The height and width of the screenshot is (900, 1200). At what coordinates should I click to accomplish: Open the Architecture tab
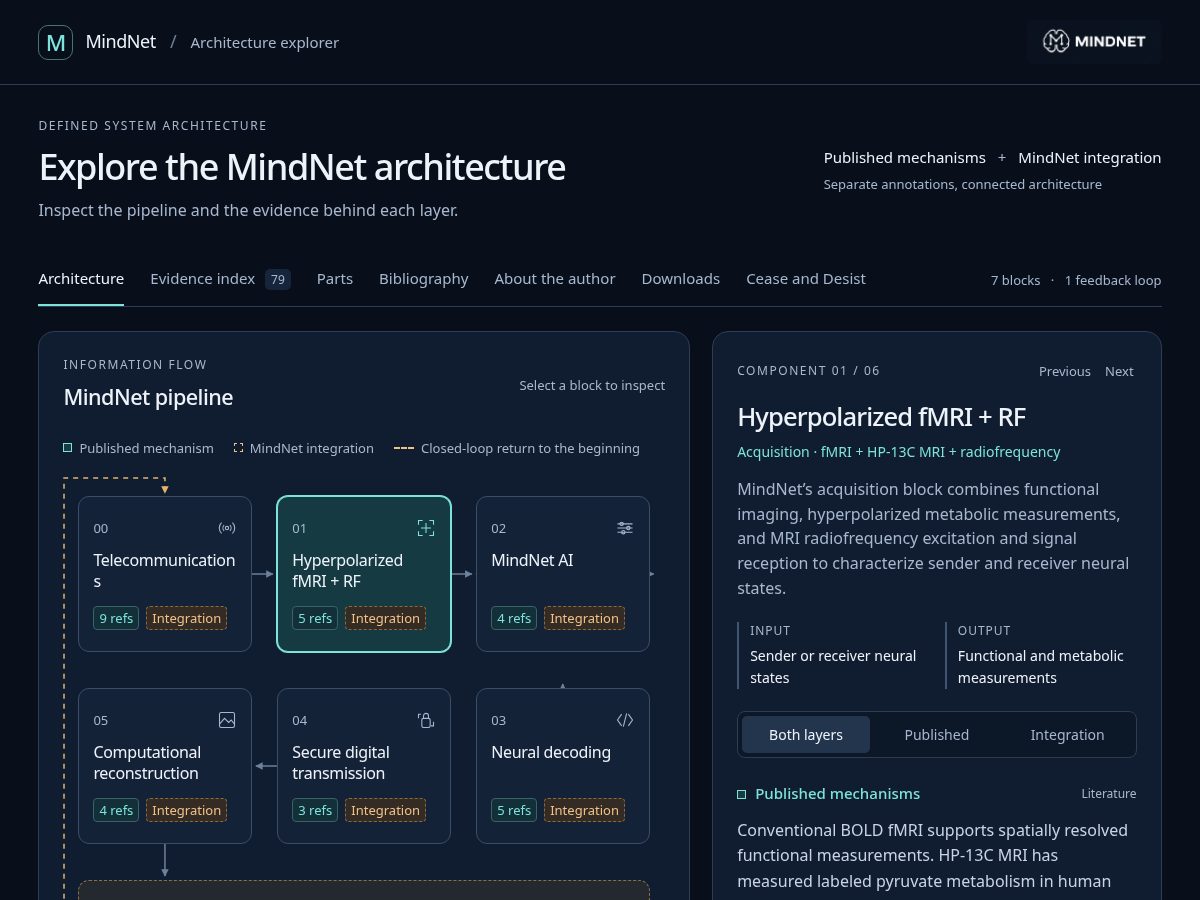pyautogui.click(x=81, y=279)
